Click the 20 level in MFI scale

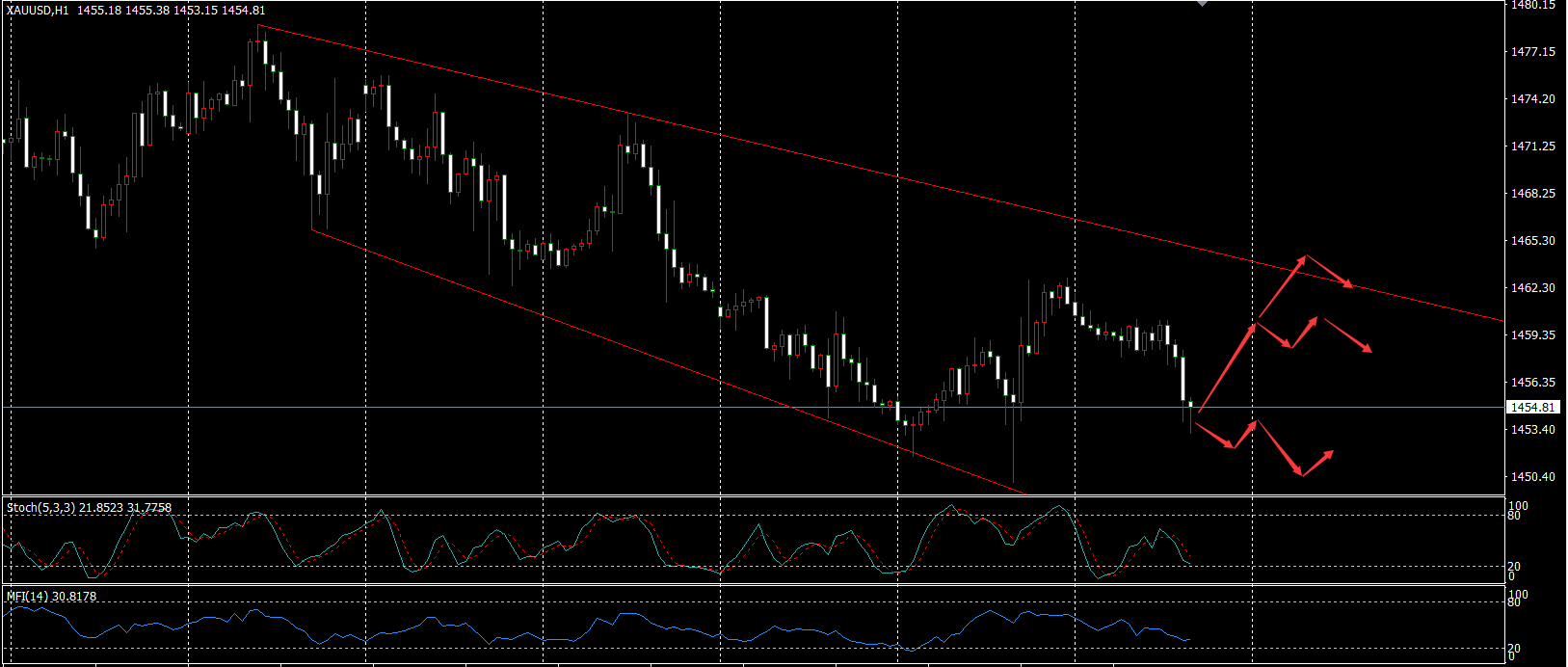coord(1515,649)
